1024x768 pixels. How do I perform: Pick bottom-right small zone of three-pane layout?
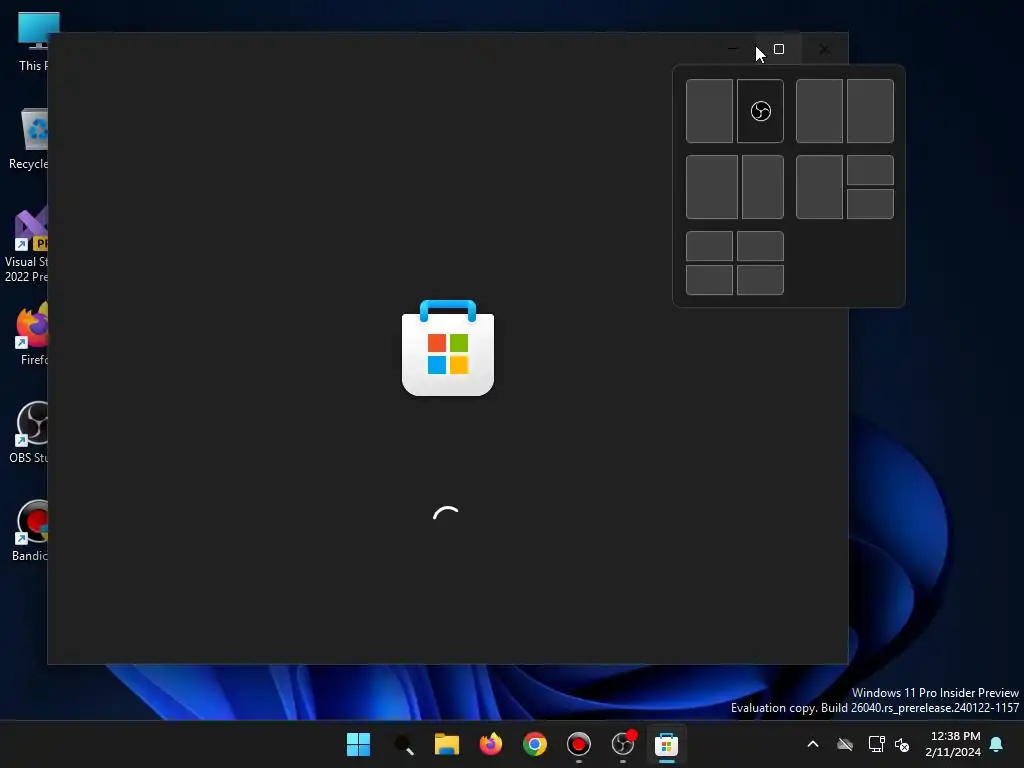pos(871,204)
